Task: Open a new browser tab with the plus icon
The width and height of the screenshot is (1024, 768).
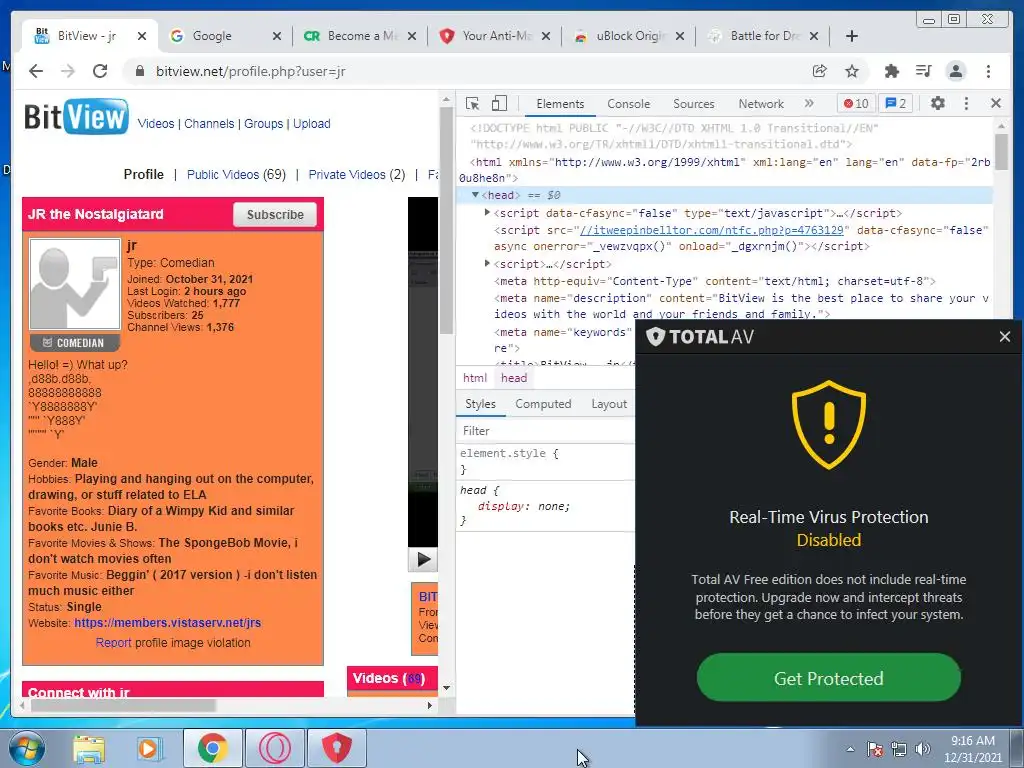Action: [852, 36]
